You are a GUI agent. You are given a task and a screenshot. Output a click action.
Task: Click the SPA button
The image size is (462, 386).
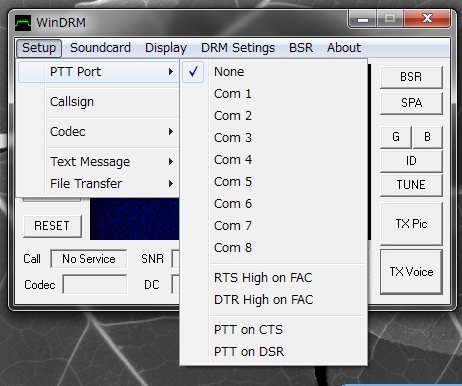coord(411,103)
